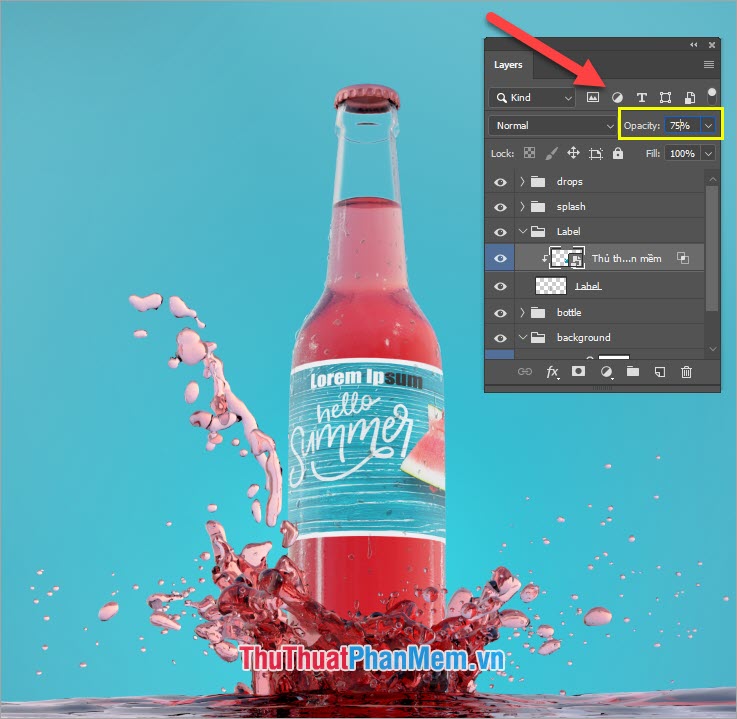This screenshot has width=737, height=719.
Task: Hide the splash group
Action: 500,207
